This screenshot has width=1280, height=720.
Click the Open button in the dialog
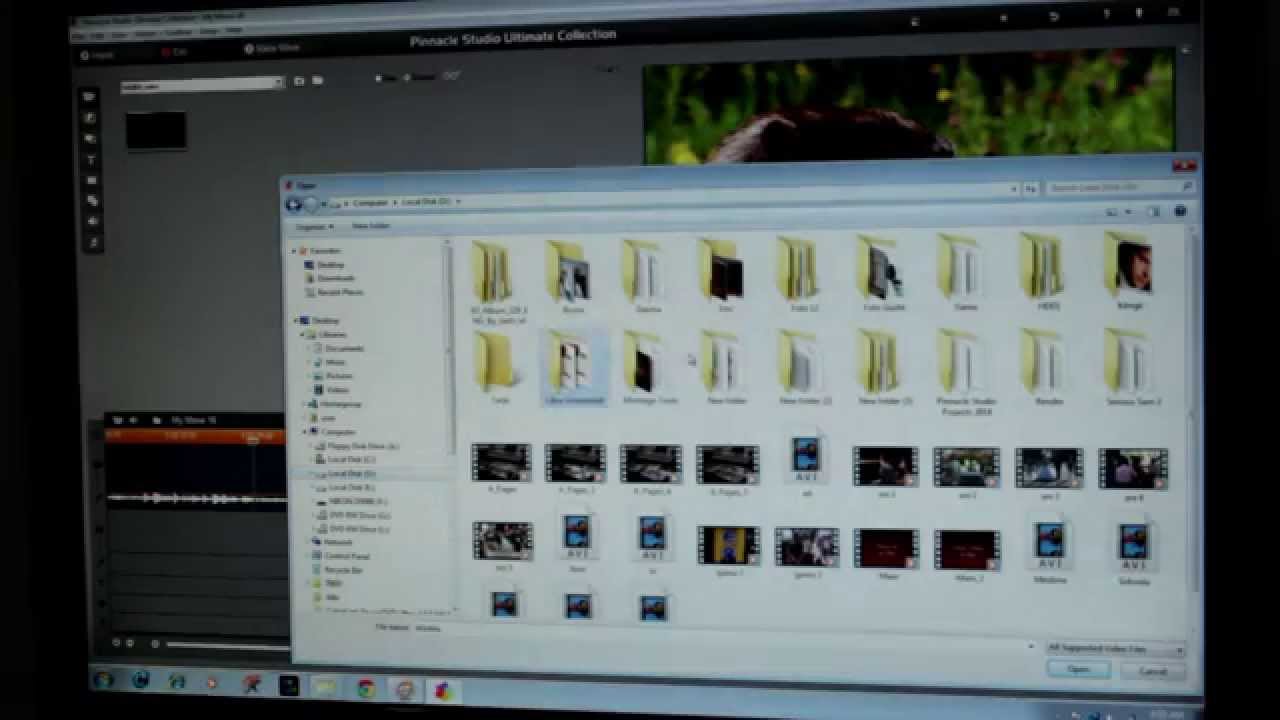click(x=1078, y=669)
